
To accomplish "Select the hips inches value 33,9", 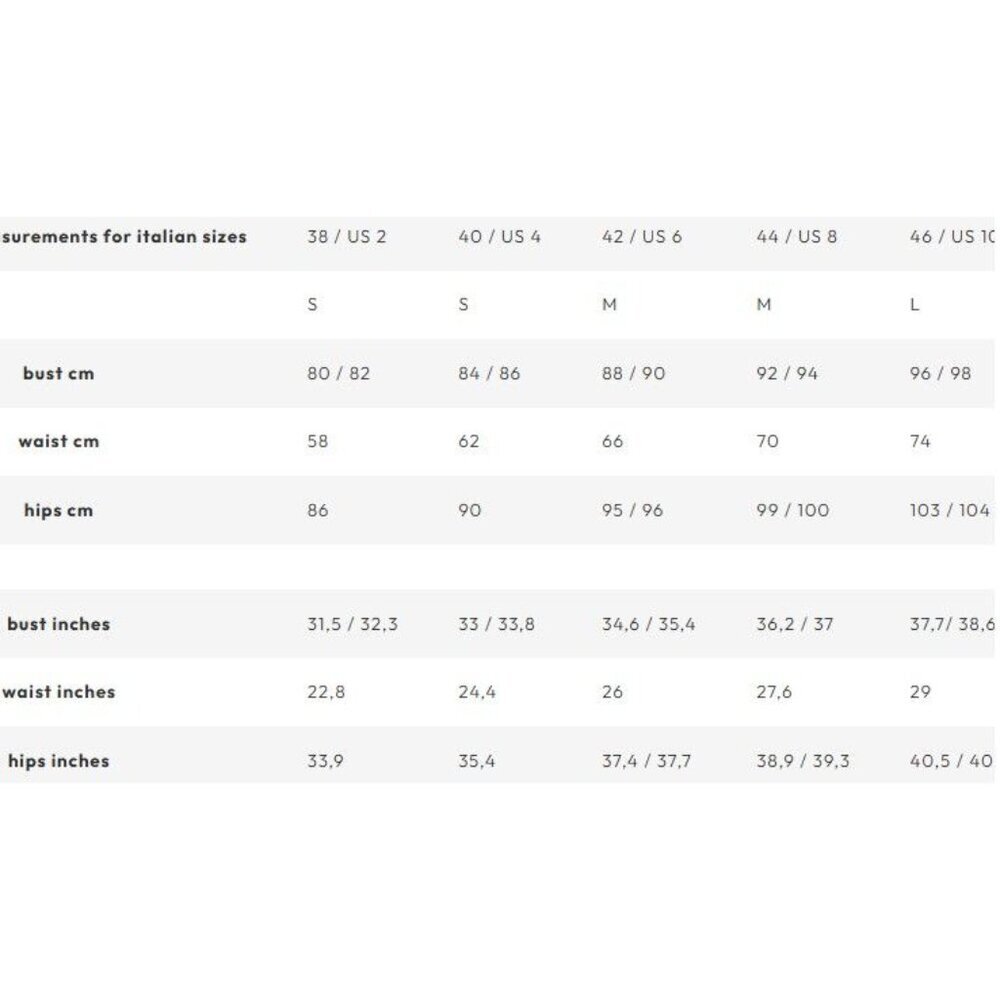I will point(325,761).
